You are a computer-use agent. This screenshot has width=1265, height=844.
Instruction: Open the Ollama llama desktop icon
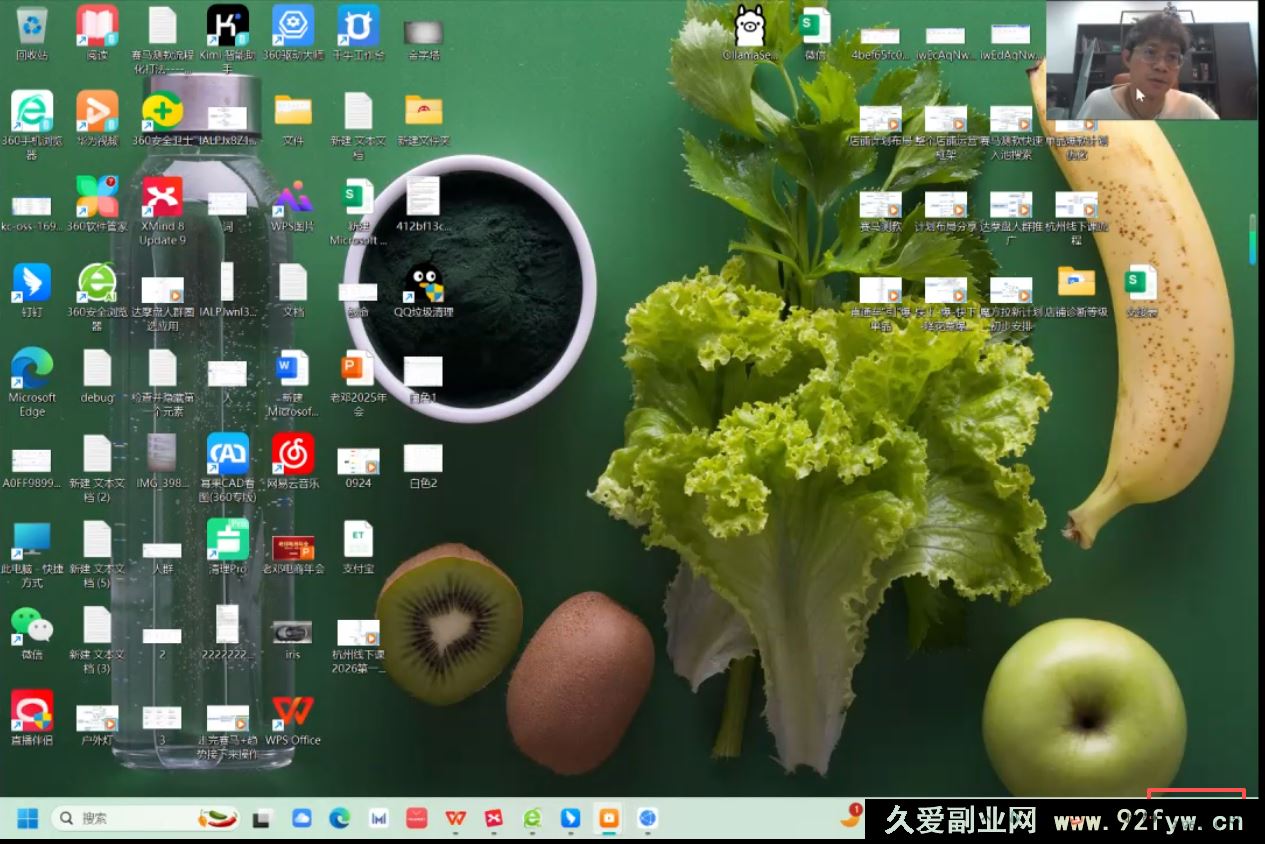point(750,27)
